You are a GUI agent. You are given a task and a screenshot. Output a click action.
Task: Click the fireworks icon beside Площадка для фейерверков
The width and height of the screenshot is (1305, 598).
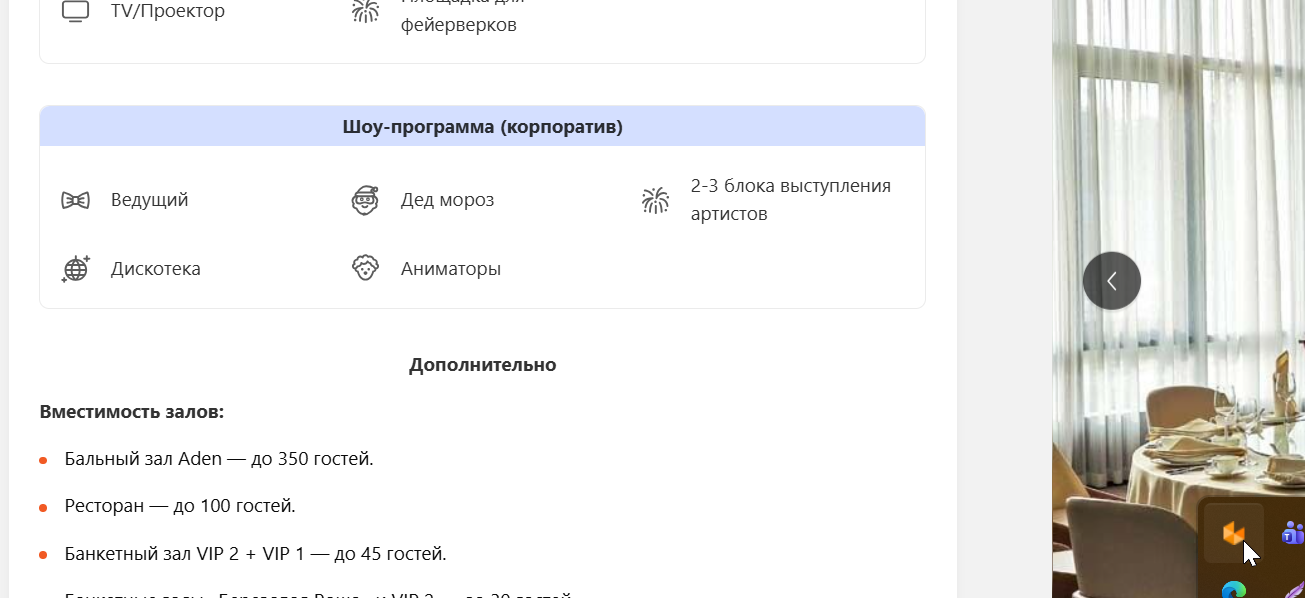[365, 11]
